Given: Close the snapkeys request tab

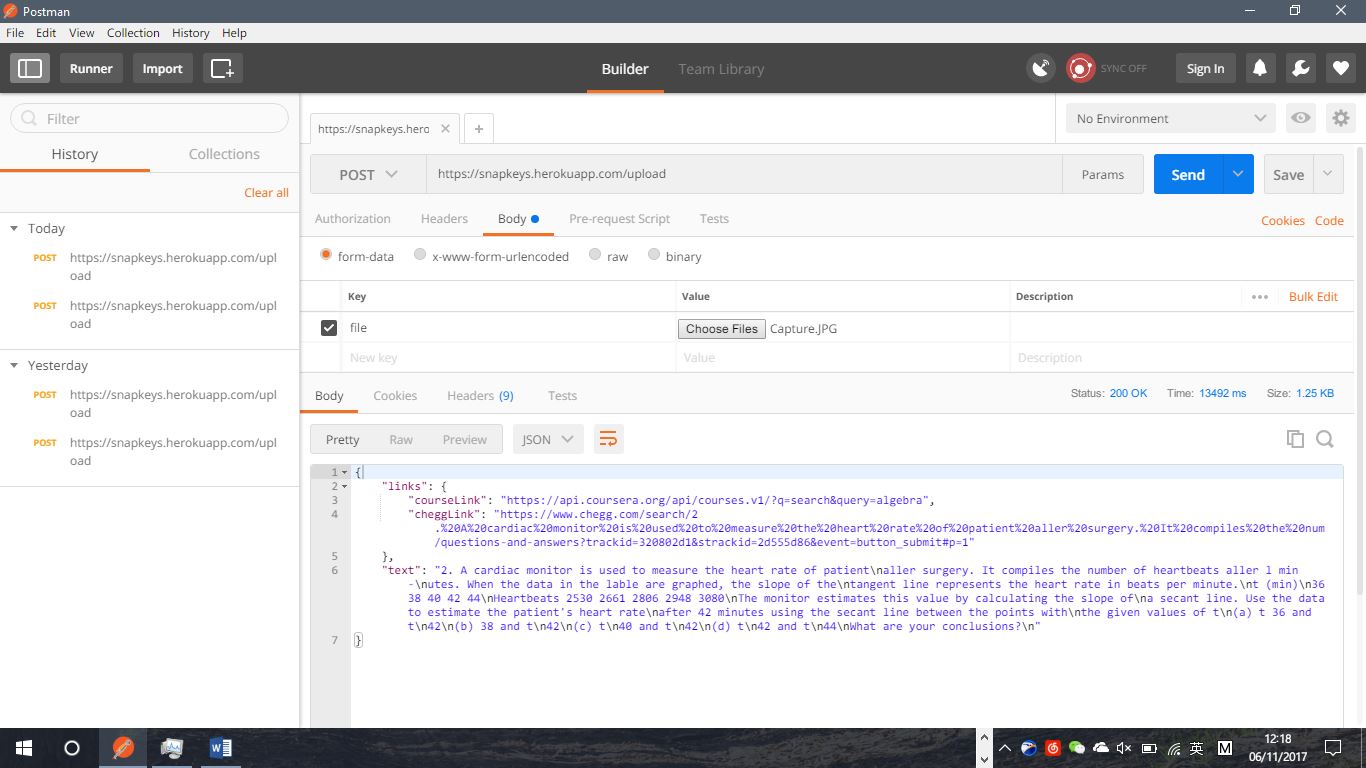Looking at the screenshot, I should (445, 128).
